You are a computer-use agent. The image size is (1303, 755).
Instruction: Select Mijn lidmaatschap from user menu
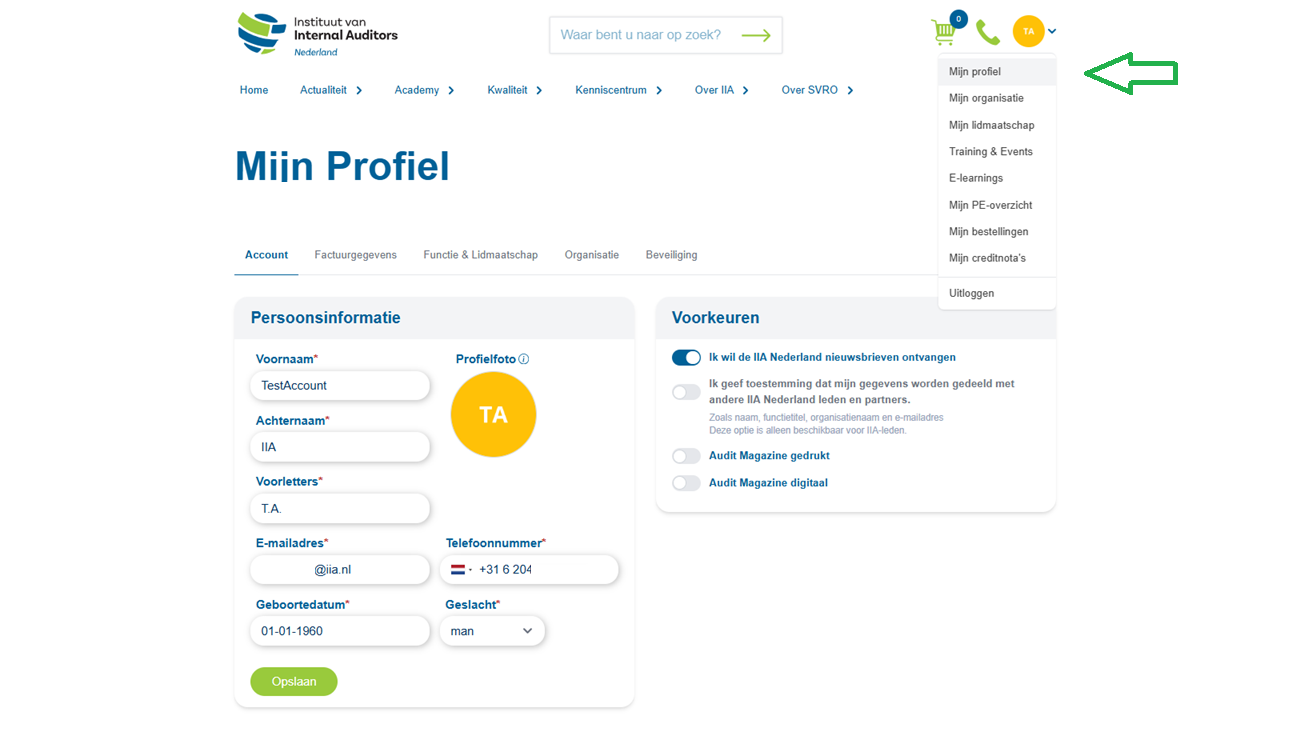pos(991,125)
